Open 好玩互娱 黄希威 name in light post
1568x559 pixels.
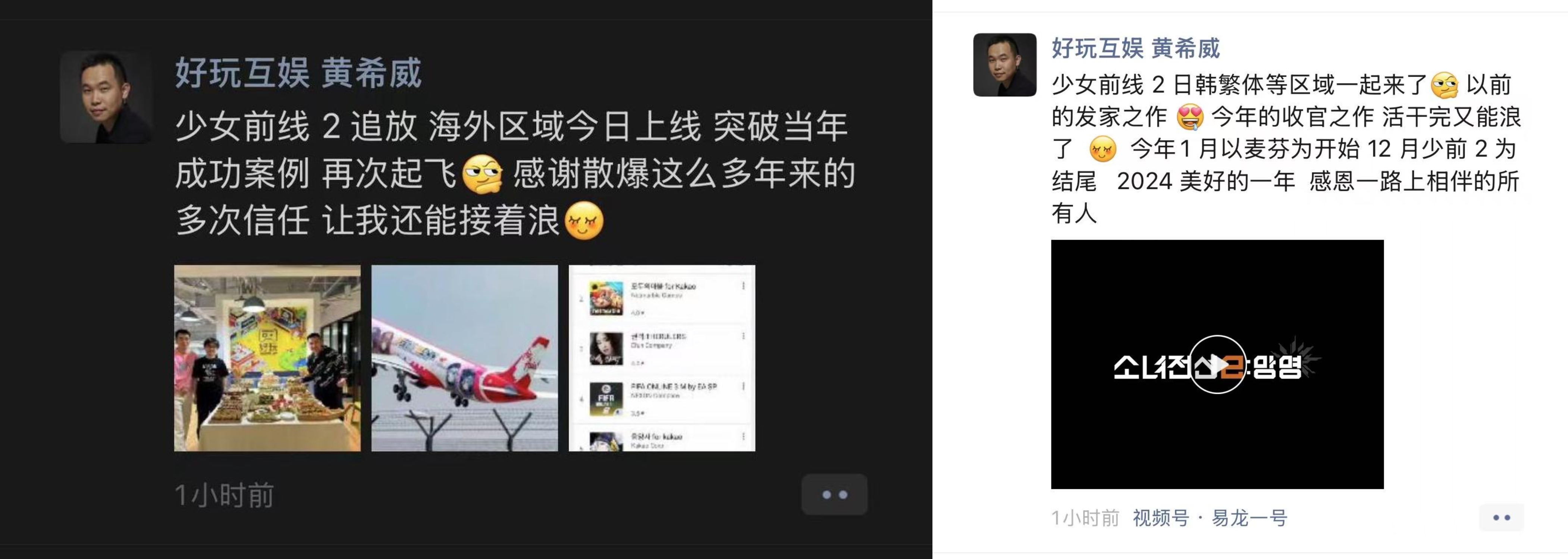1136,48
